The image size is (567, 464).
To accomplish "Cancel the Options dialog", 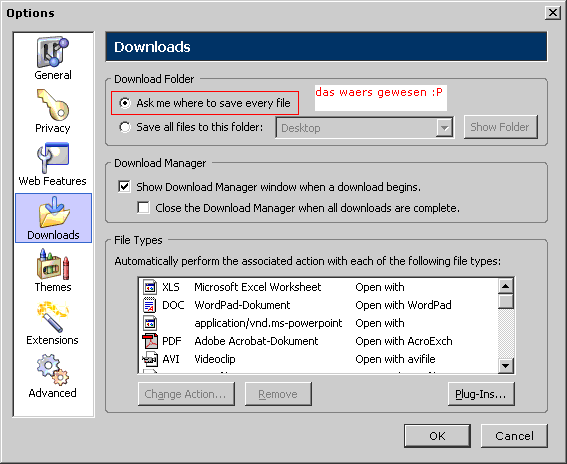I will pos(514,436).
